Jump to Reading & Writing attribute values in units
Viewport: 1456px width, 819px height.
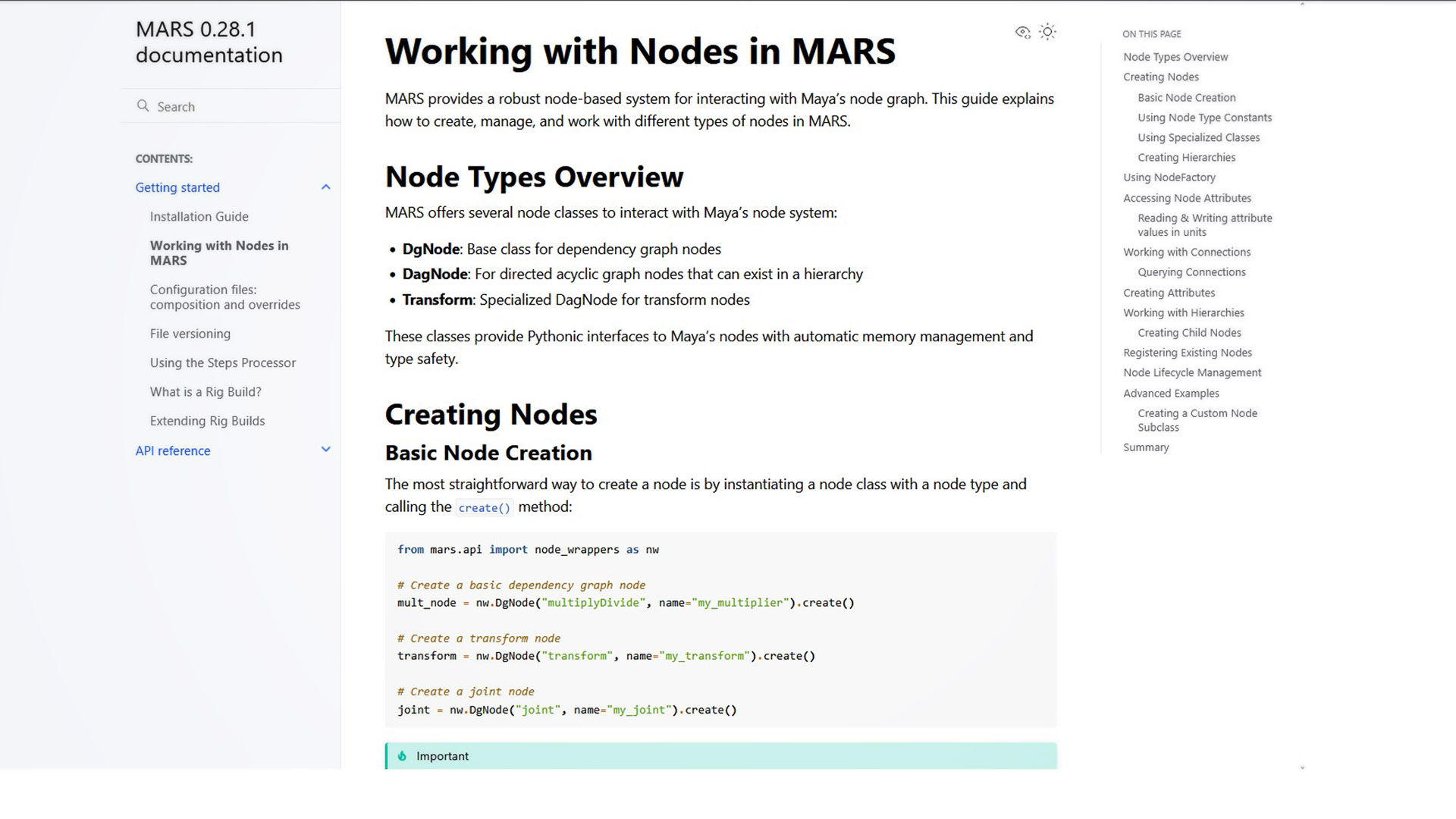click(1205, 225)
